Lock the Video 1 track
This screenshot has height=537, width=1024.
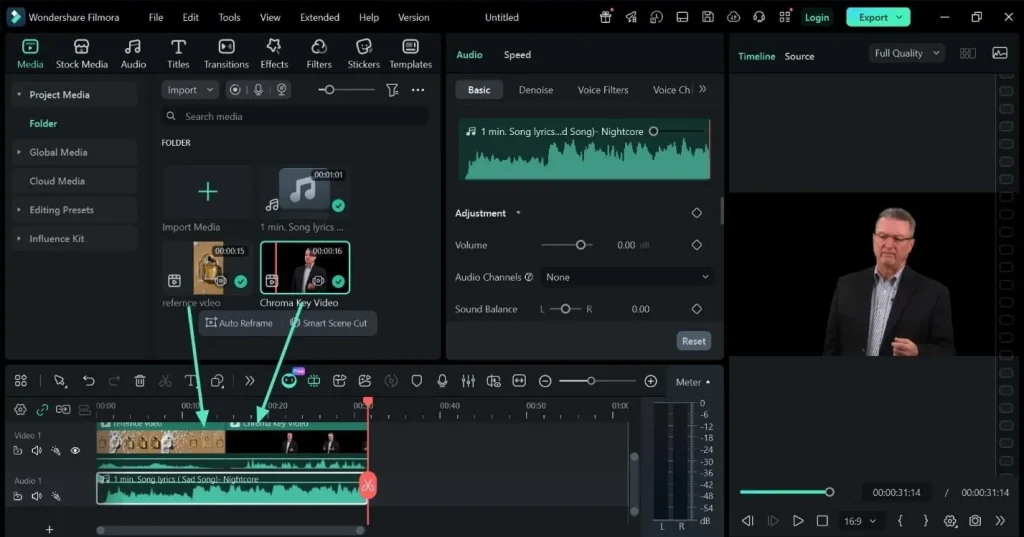click(18, 451)
